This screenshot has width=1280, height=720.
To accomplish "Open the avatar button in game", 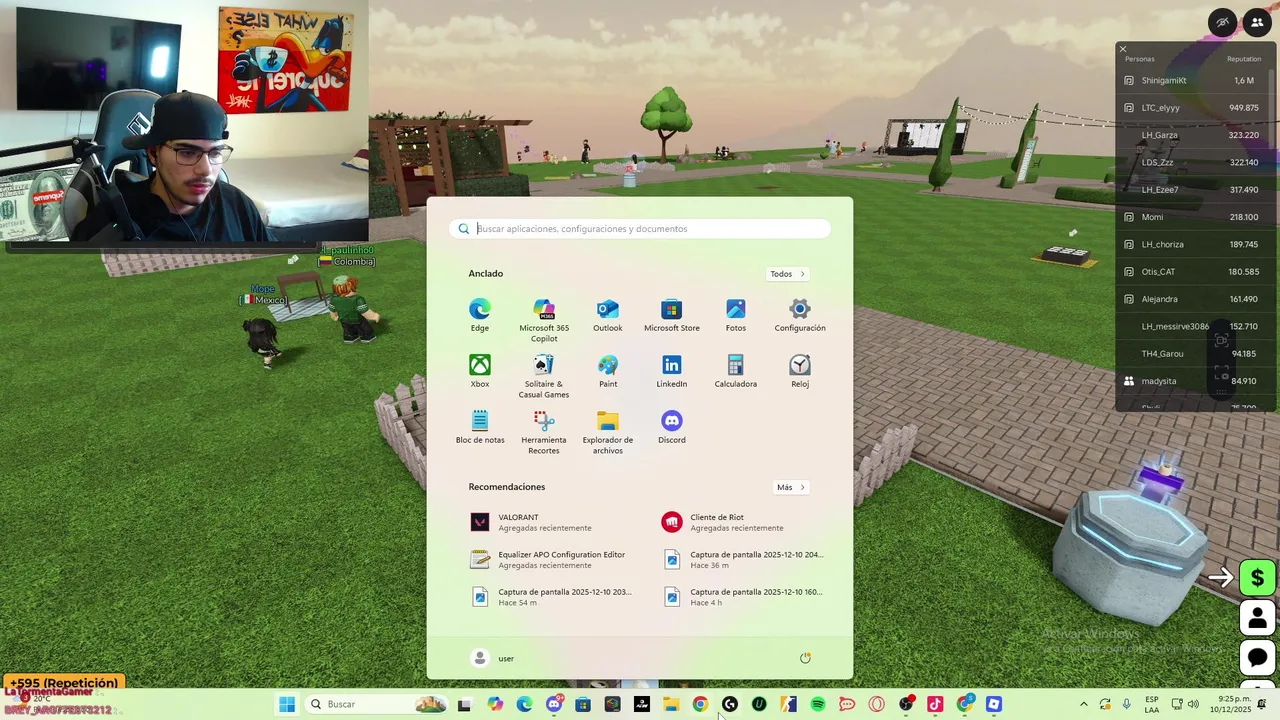I will point(1257,618).
